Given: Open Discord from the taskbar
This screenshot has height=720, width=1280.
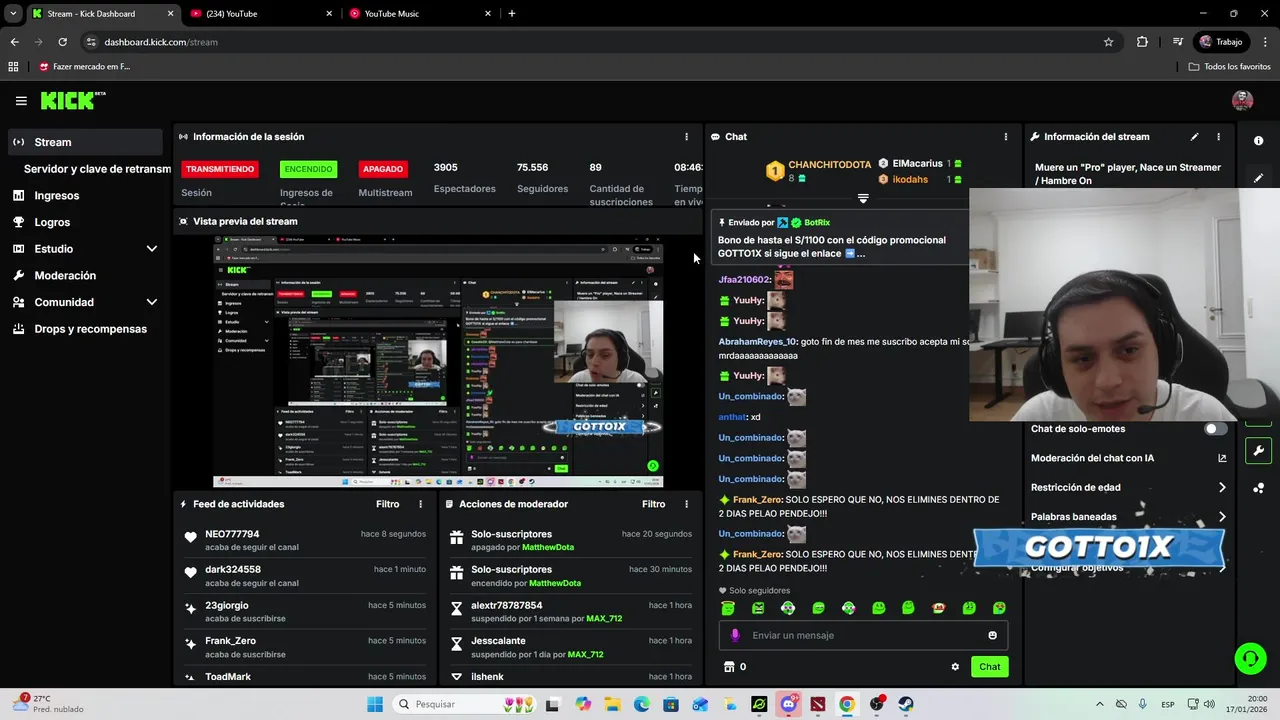Looking at the screenshot, I should (788, 704).
